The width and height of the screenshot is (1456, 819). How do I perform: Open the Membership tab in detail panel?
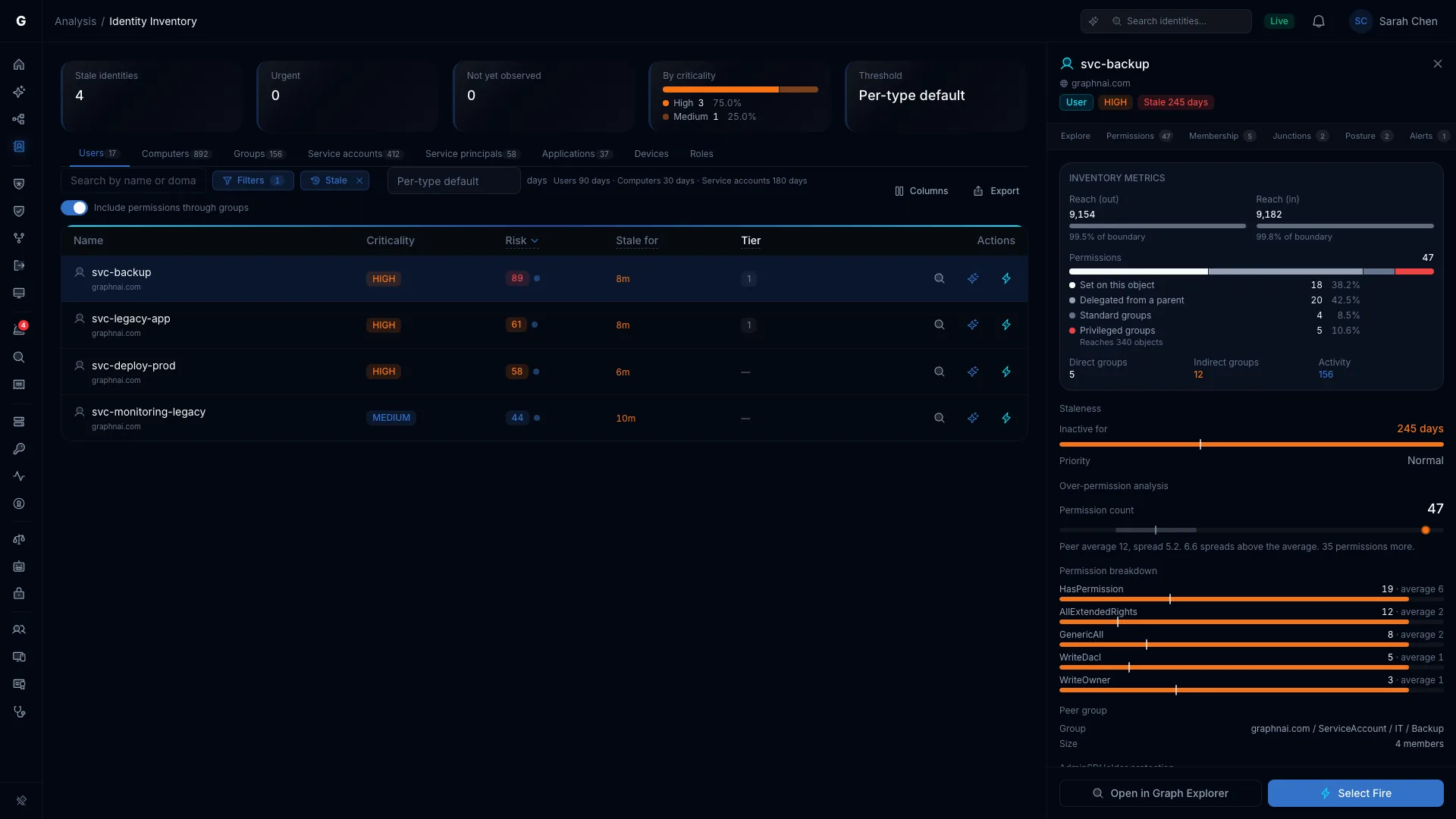point(1222,136)
